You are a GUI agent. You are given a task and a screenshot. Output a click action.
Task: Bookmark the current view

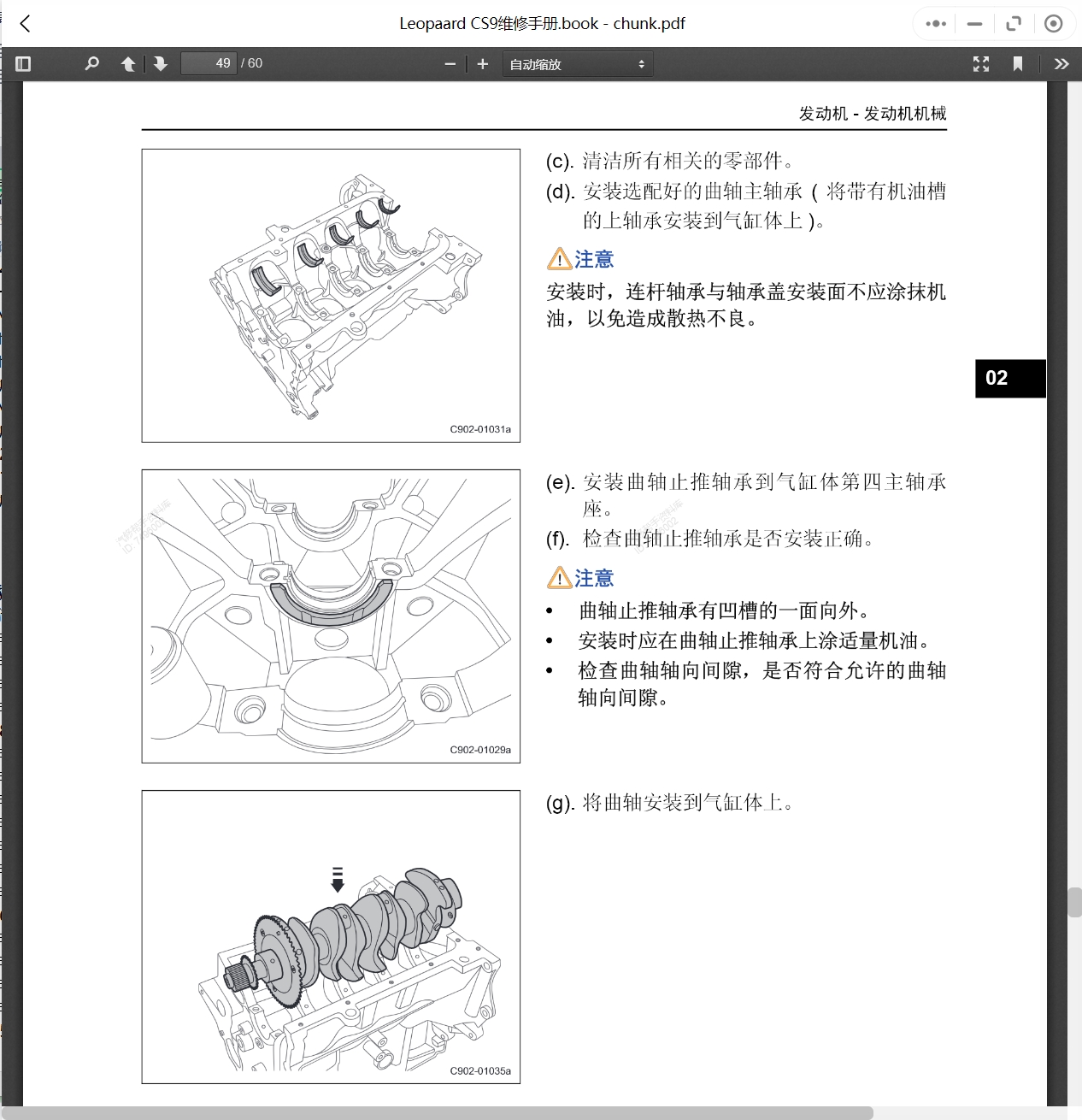(1017, 62)
